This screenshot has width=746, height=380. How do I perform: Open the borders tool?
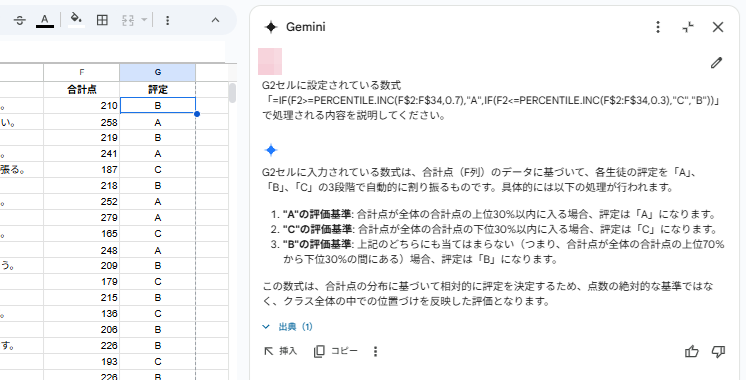click(x=102, y=20)
